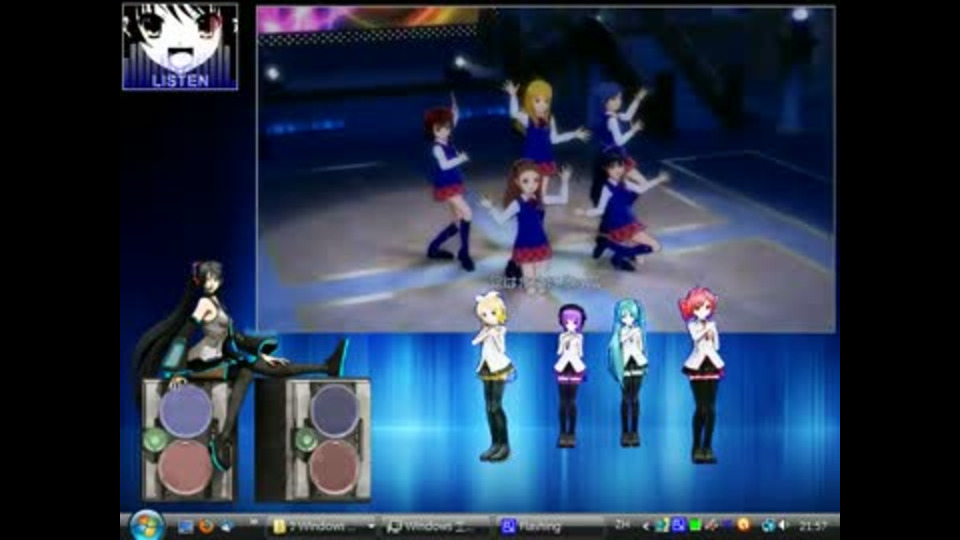Click the Show Desktop quick launch icon
The image size is (960, 540).
click(185, 526)
